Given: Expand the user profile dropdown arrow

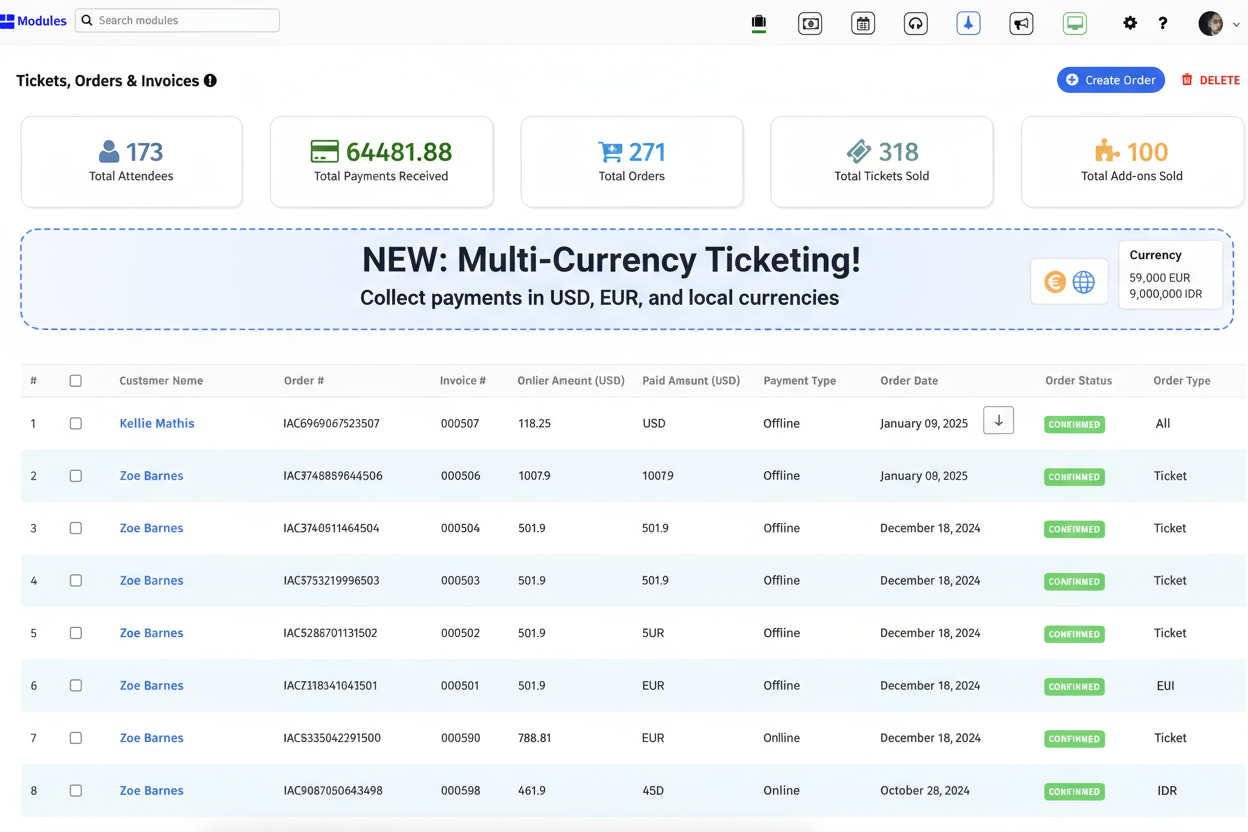Looking at the screenshot, I should coord(1236,25).
